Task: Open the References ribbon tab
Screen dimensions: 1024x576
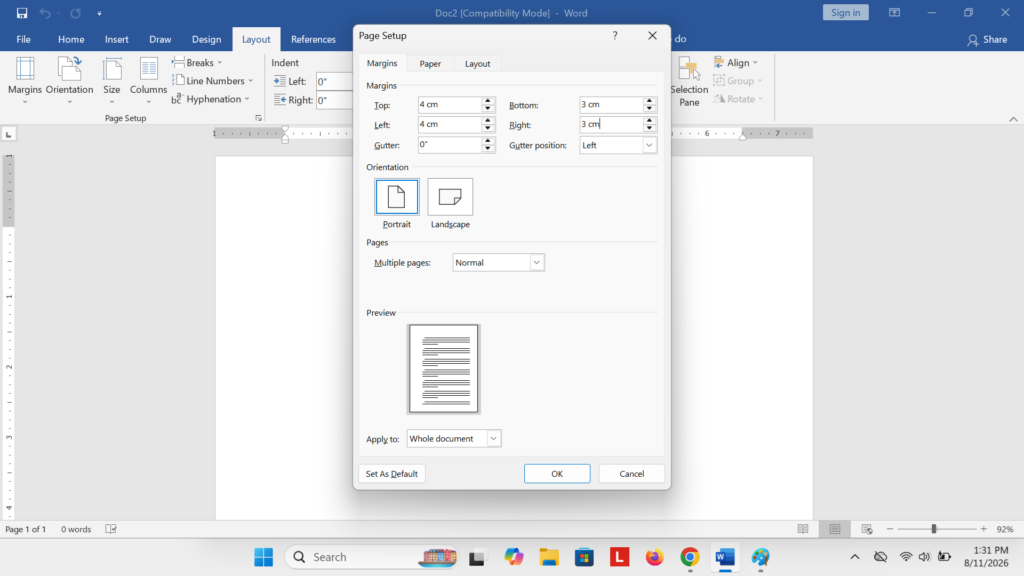Action: point(313,39)
